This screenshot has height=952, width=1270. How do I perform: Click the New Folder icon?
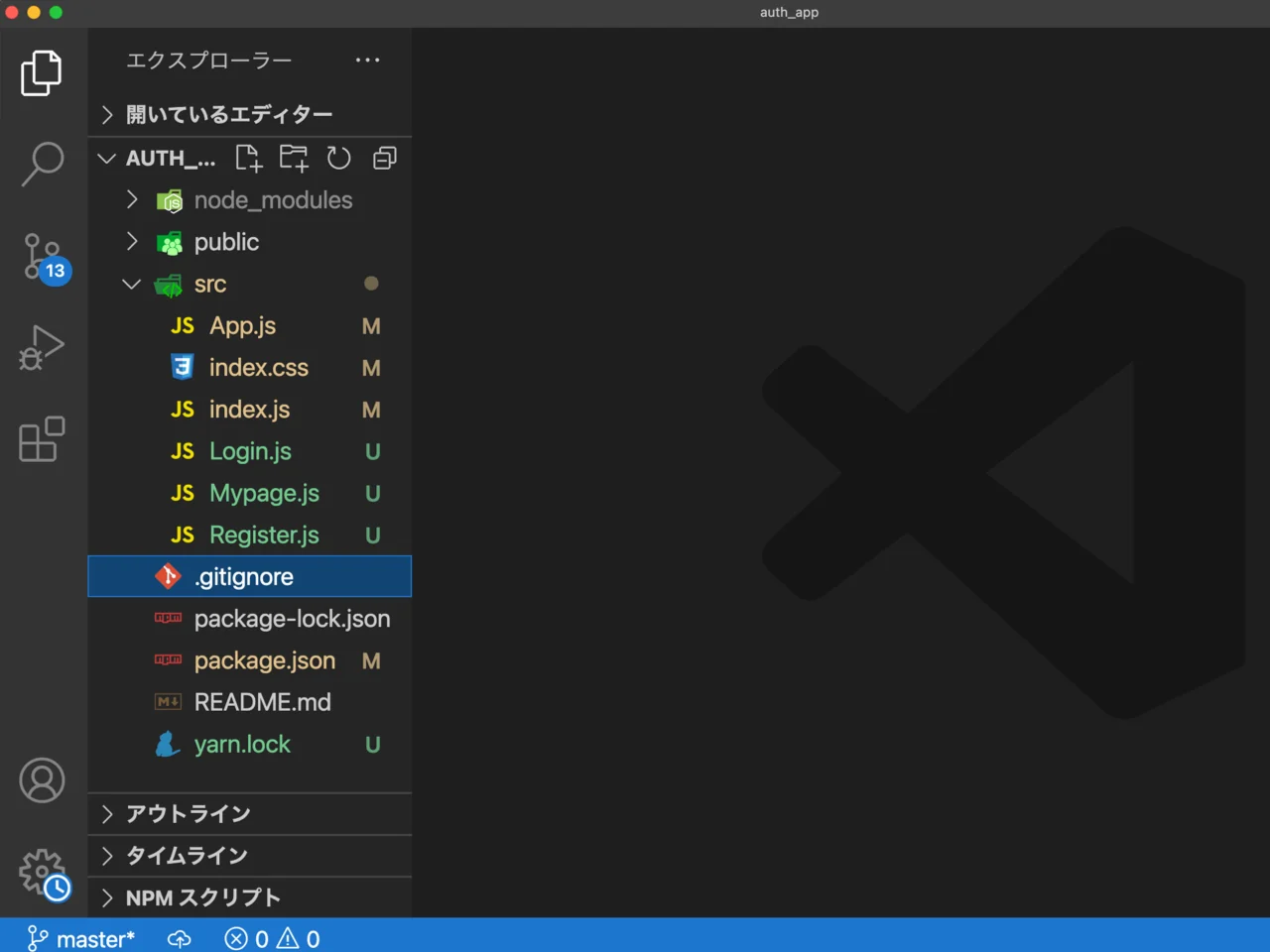tap(293, 158)
